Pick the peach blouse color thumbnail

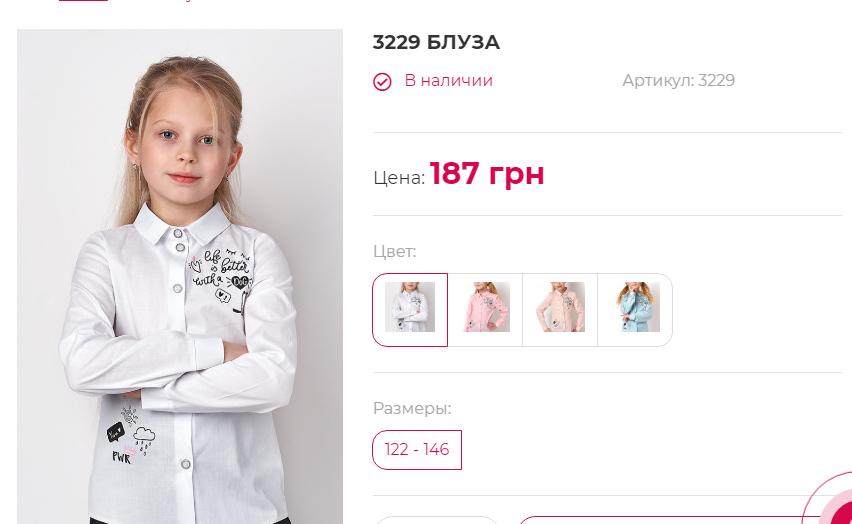click(560, 309)
